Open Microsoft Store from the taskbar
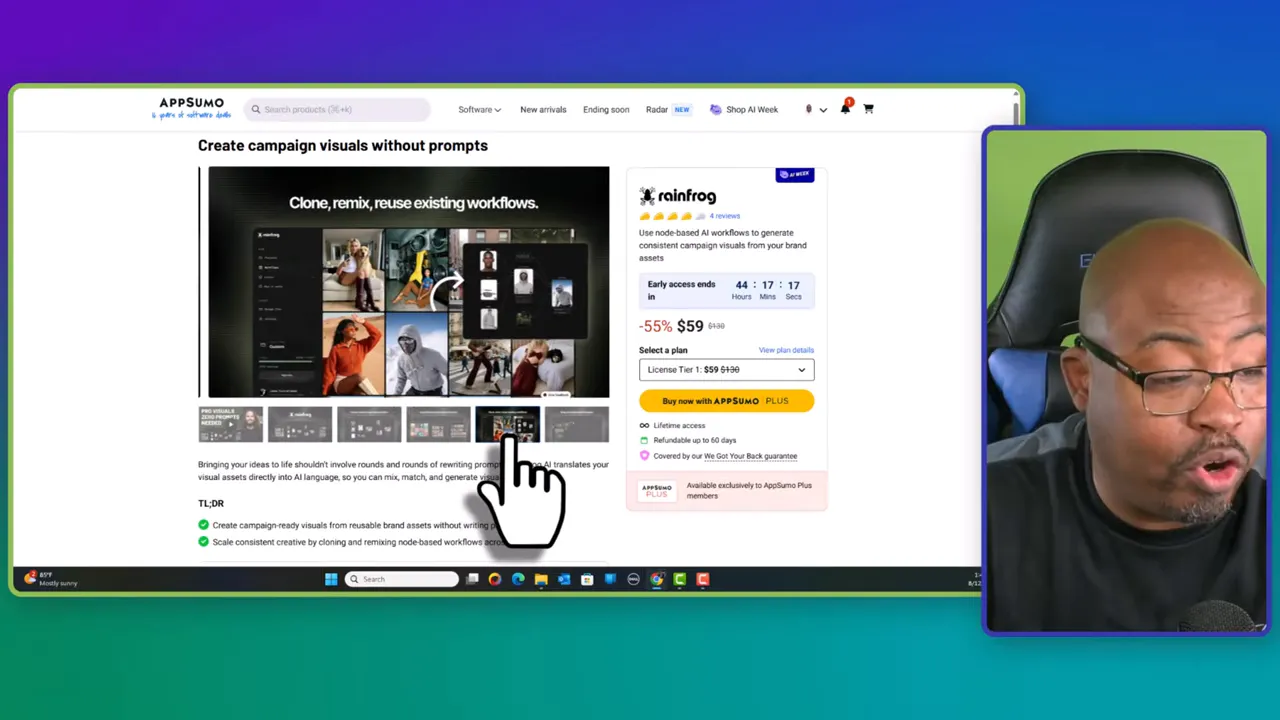This screenshot has height=720, width=1280. (x=587, y=579)
